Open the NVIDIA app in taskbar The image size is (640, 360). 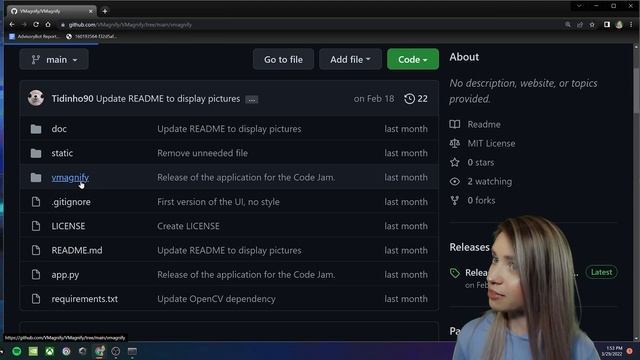click(33, 351)
